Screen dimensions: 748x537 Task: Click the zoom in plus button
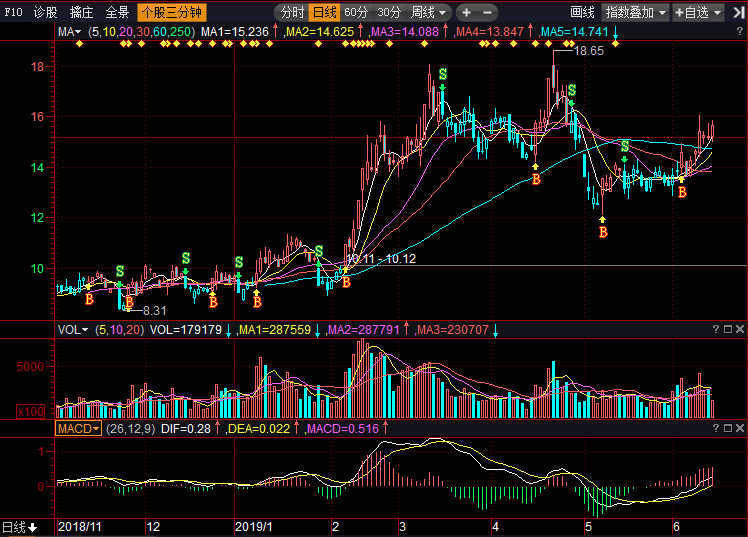[467, 13]
